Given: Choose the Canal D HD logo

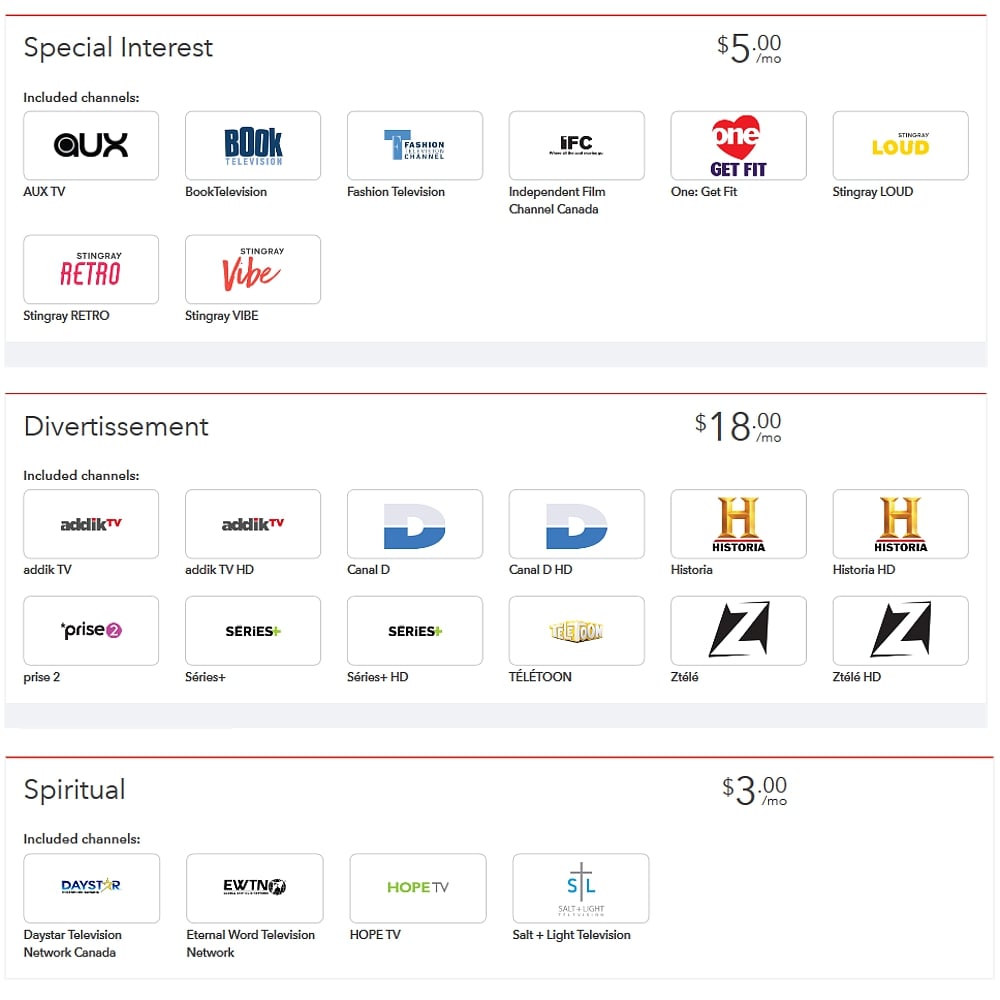Looking at the screenshot, I should click(577, 524).
